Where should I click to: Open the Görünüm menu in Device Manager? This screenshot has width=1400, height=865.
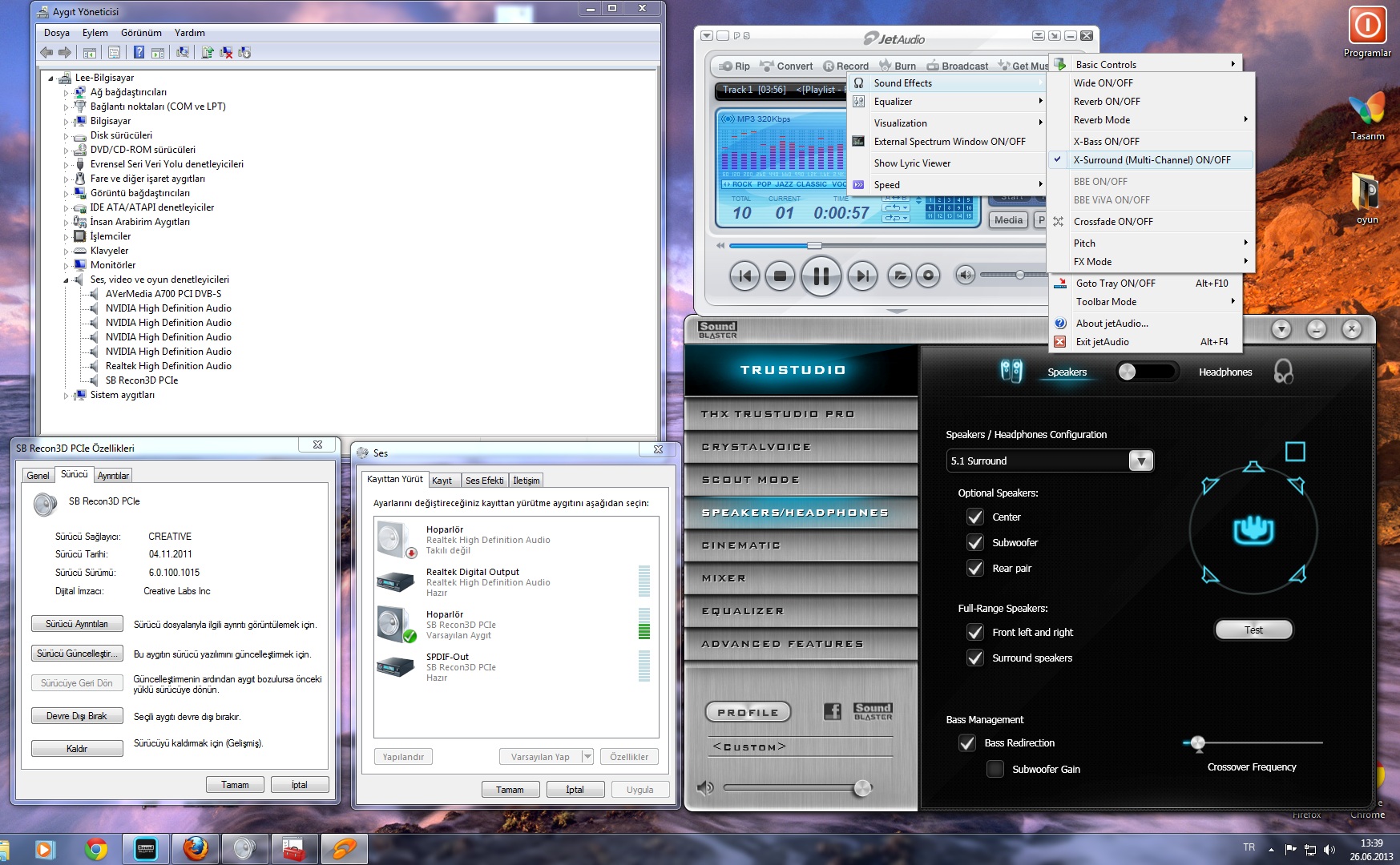pos(141,33)
